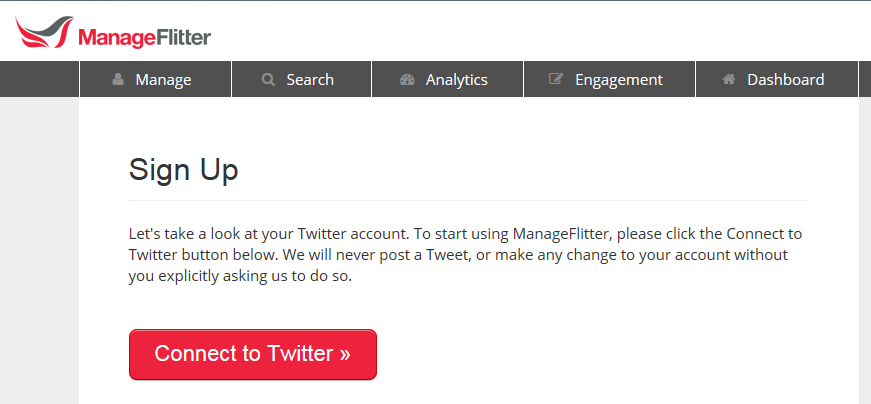Click the gauge icon beside Analytics
This screenshot has height=404, width=871.
tap(407, 79)
